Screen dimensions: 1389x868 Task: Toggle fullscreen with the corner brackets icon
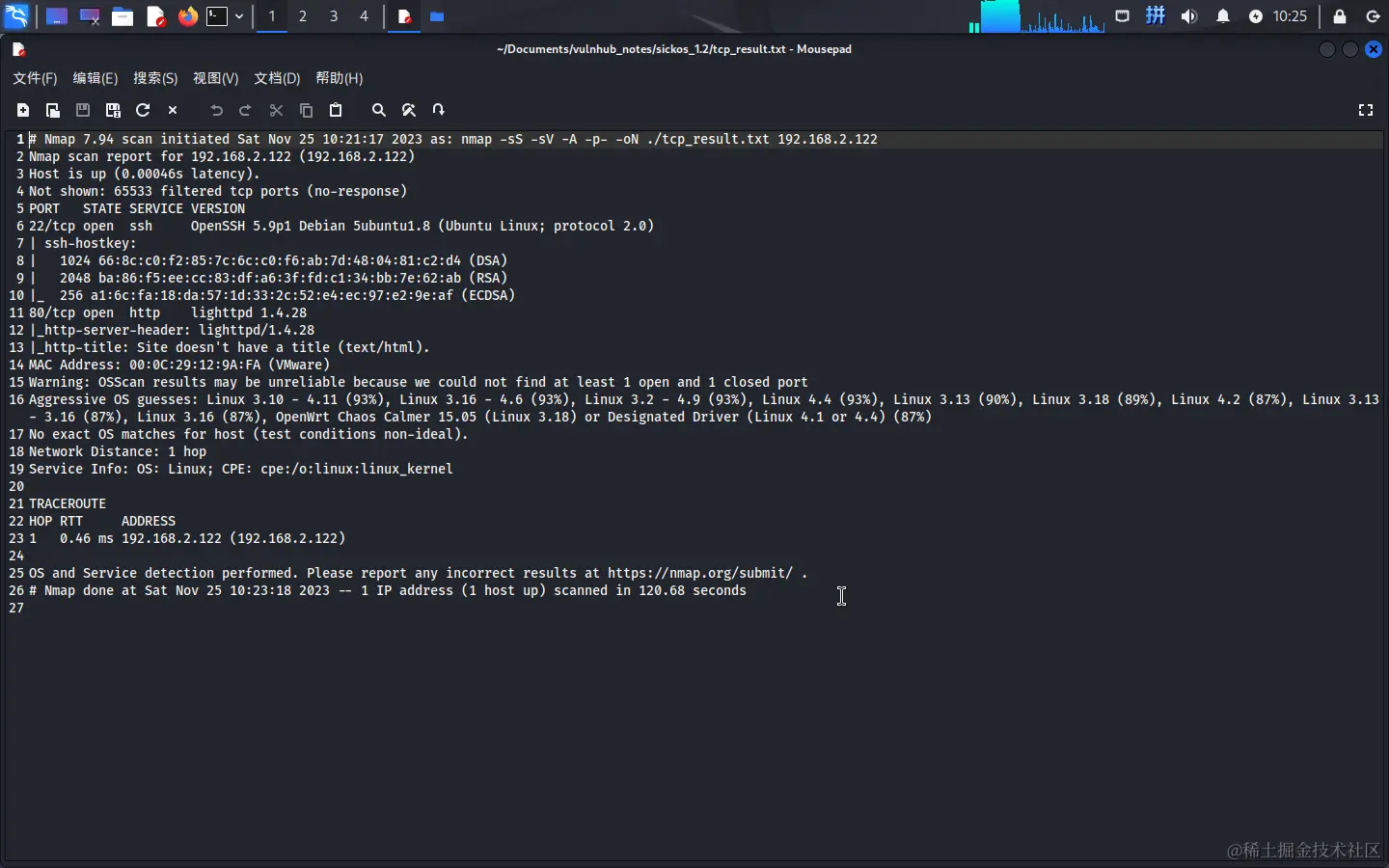[1366, 110]
